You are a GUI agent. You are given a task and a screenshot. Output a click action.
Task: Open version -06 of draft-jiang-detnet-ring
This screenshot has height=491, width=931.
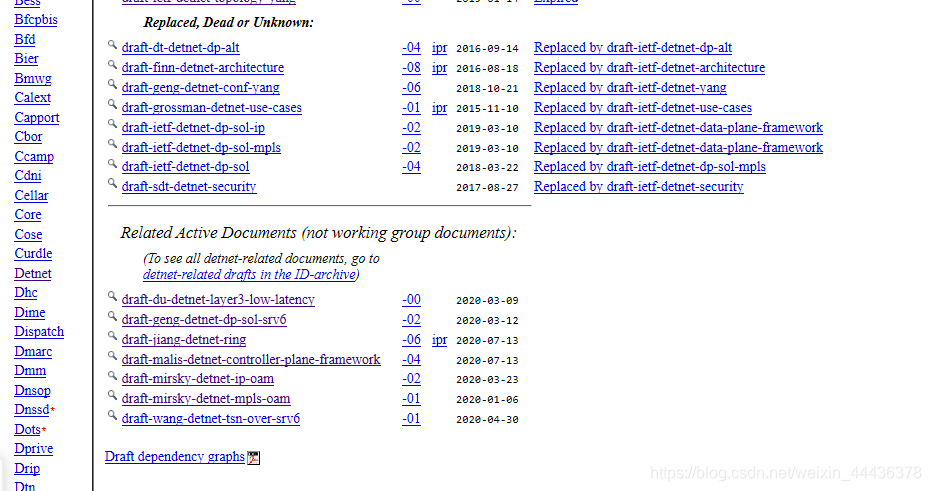point(411,340)
